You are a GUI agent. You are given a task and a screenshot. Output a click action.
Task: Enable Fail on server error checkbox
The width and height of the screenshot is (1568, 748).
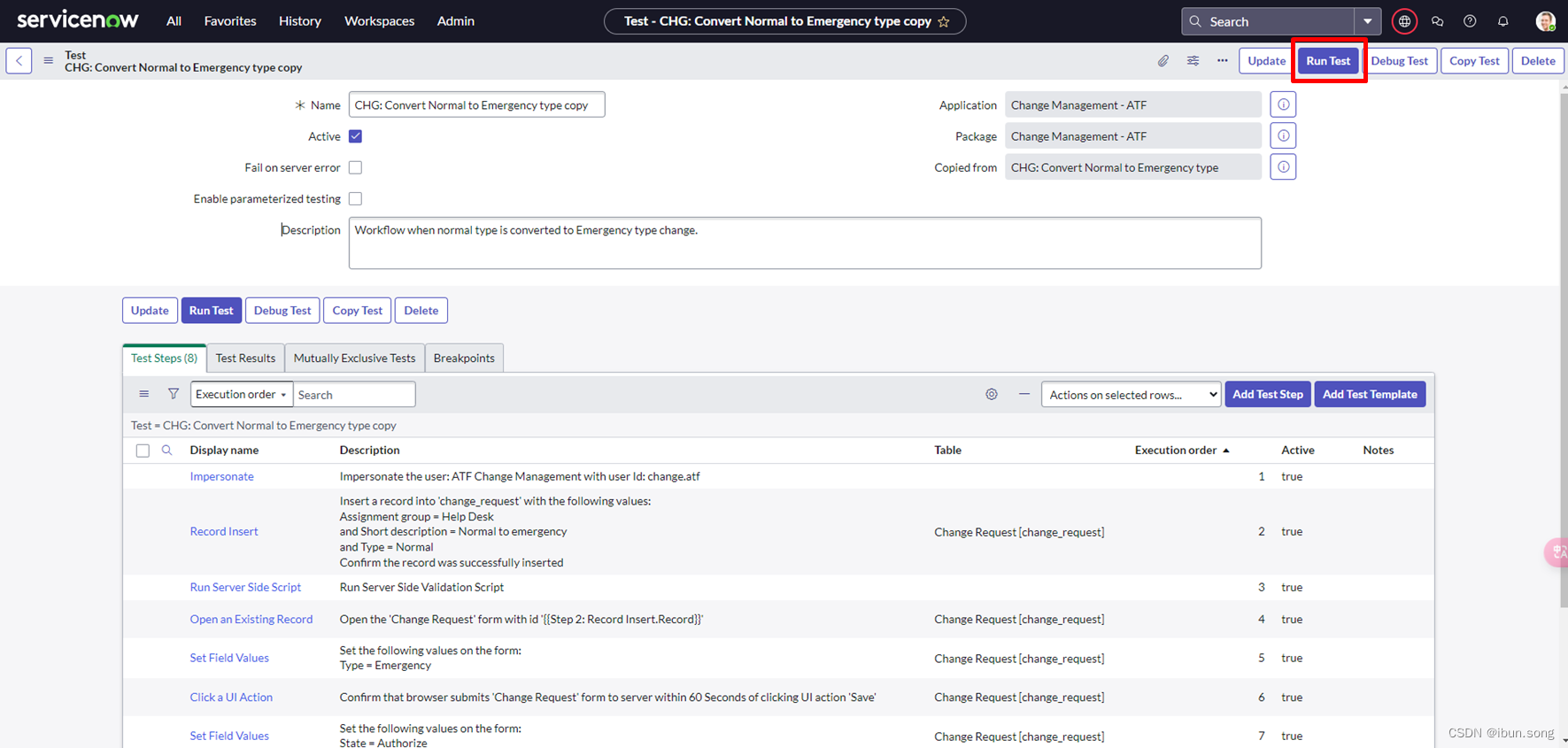[355, 167]
